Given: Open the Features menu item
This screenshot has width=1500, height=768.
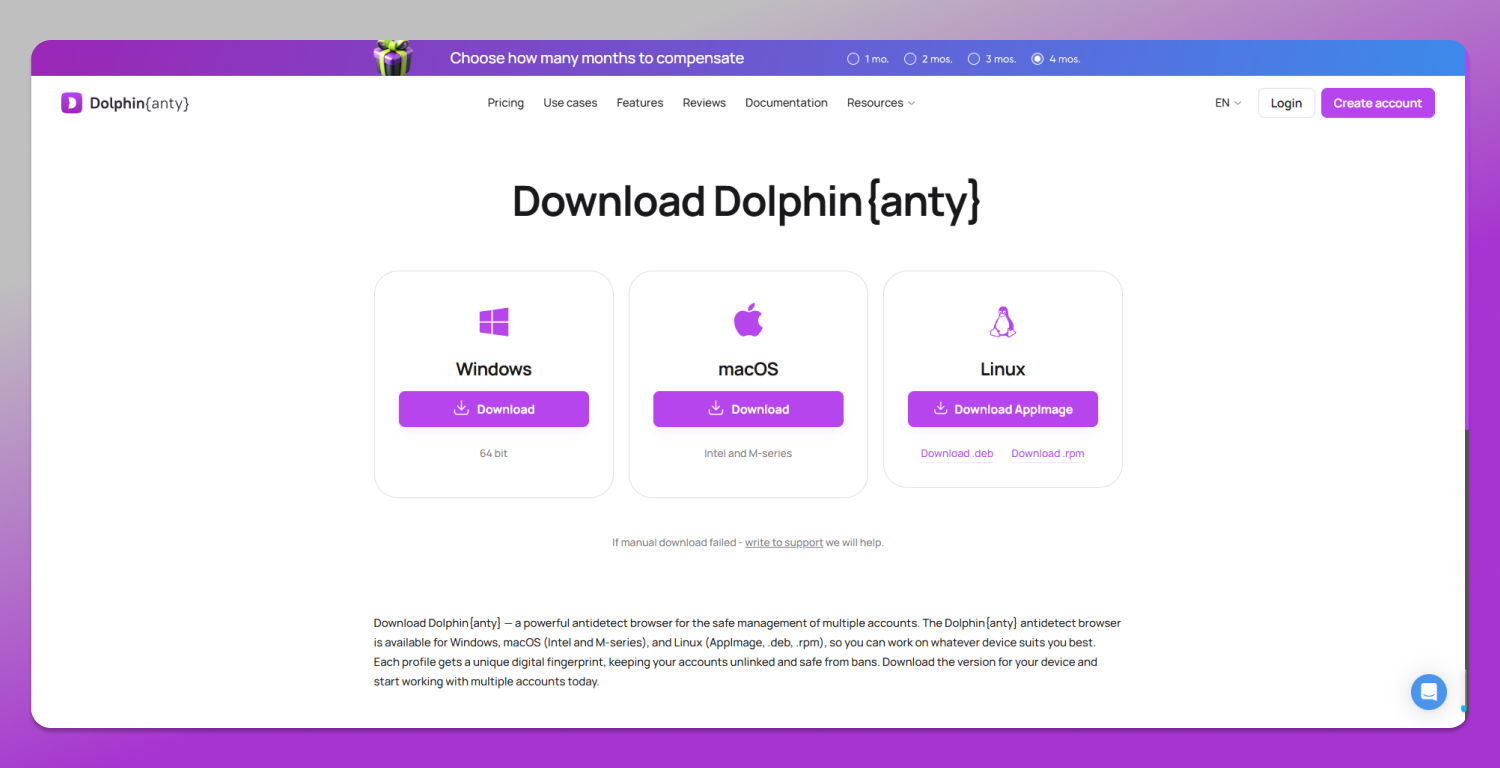Looking at the screenshot, I should pos(640,103).
